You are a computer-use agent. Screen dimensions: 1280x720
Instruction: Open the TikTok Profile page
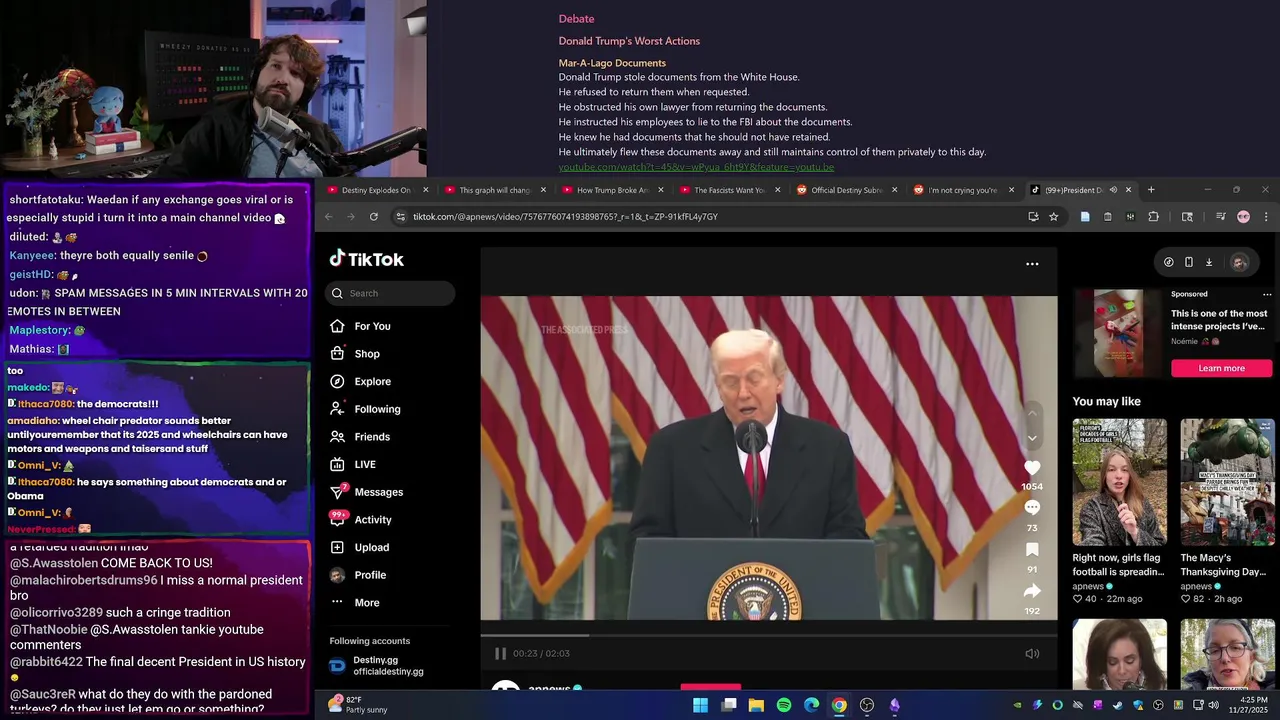pyautogui.click(x=358, y=575)
